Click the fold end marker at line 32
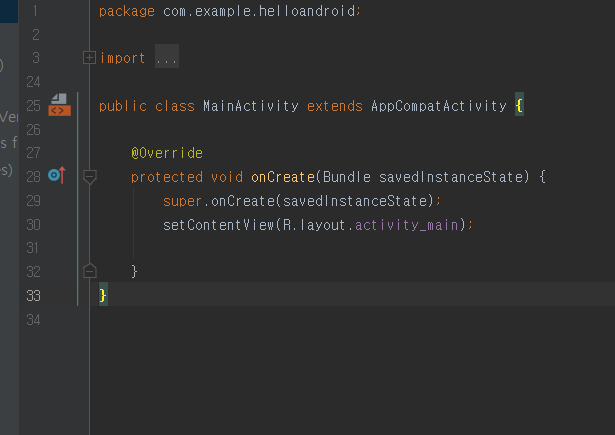This screenshot has width=615, height=435. coord(90,271)
